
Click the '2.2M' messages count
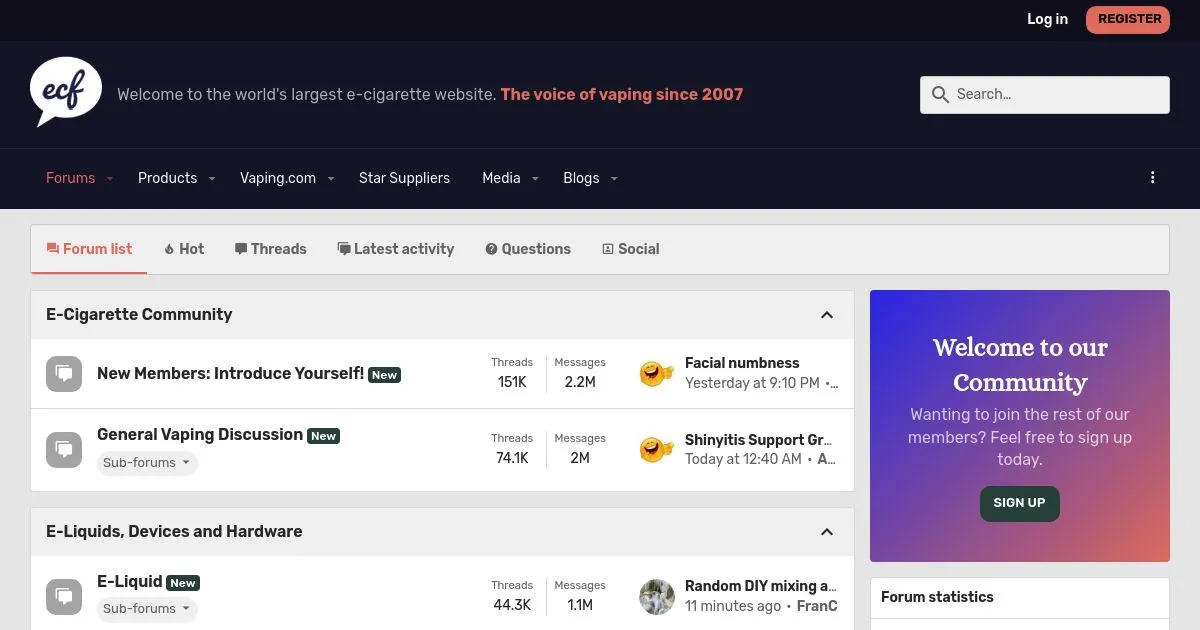click(x=580, y=382)
